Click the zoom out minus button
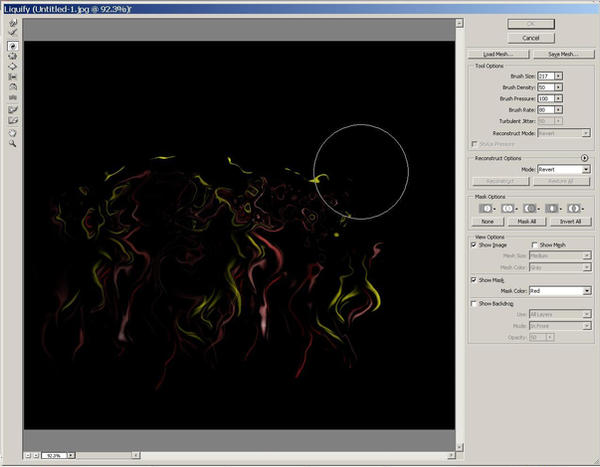The width and height of the screenshot is (600, 467). tap(28, 456)
